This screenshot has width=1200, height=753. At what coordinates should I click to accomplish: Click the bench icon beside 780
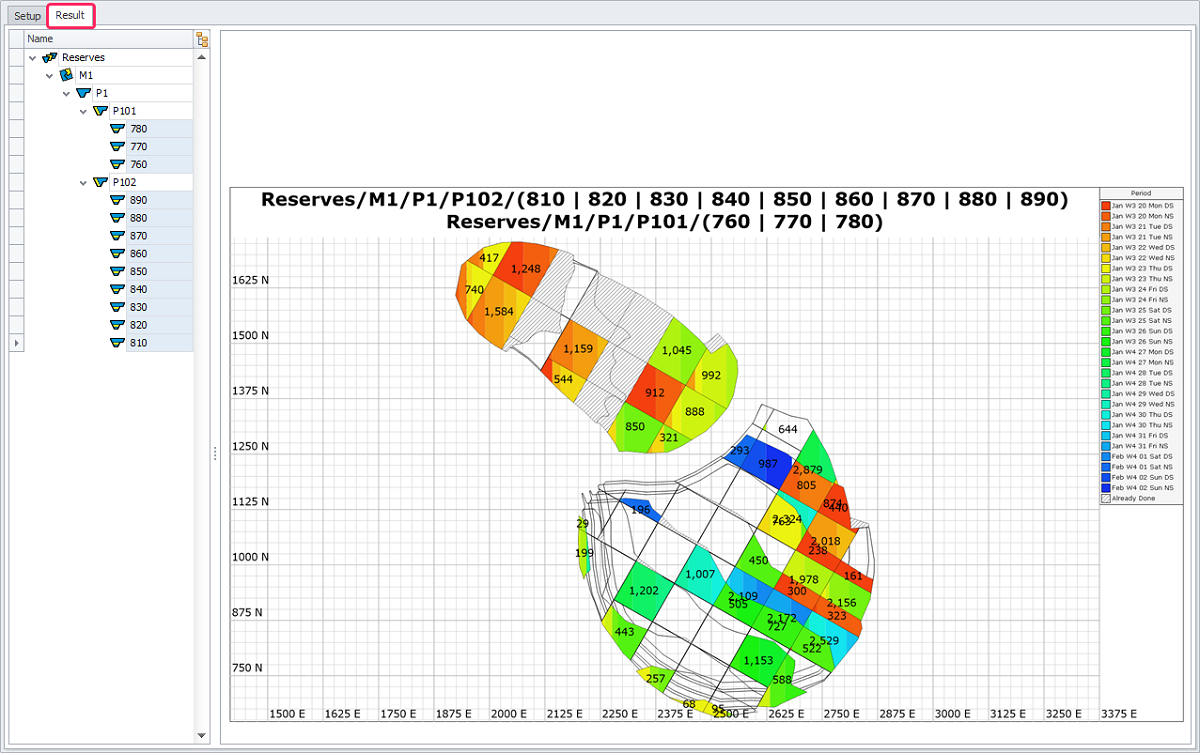coord(117,129)
